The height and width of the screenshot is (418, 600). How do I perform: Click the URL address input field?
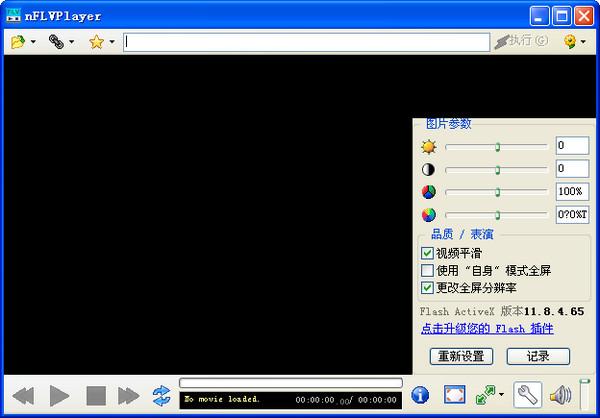pos(306,42)
